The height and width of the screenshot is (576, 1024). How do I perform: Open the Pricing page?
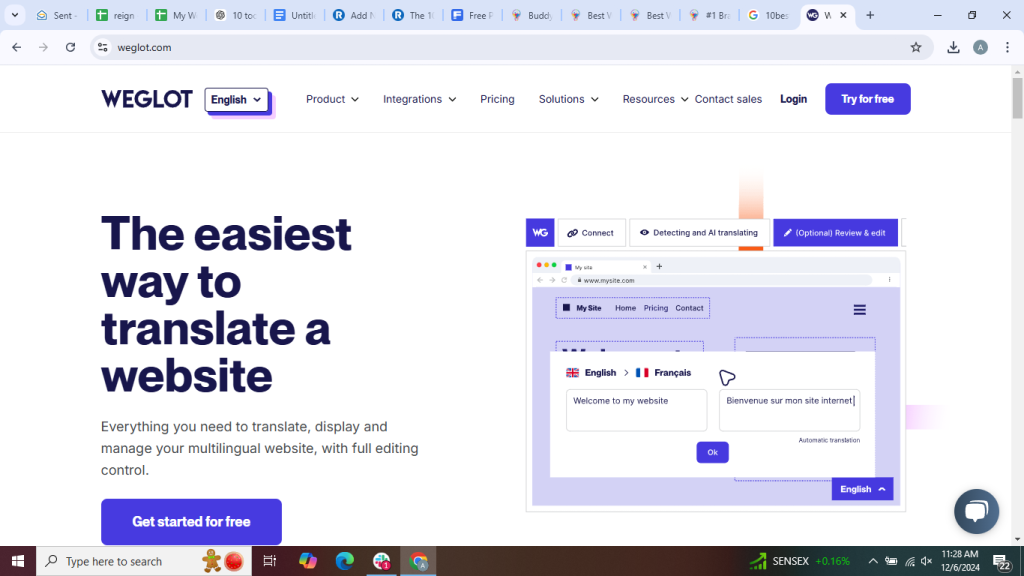click(x=497, y=99)
